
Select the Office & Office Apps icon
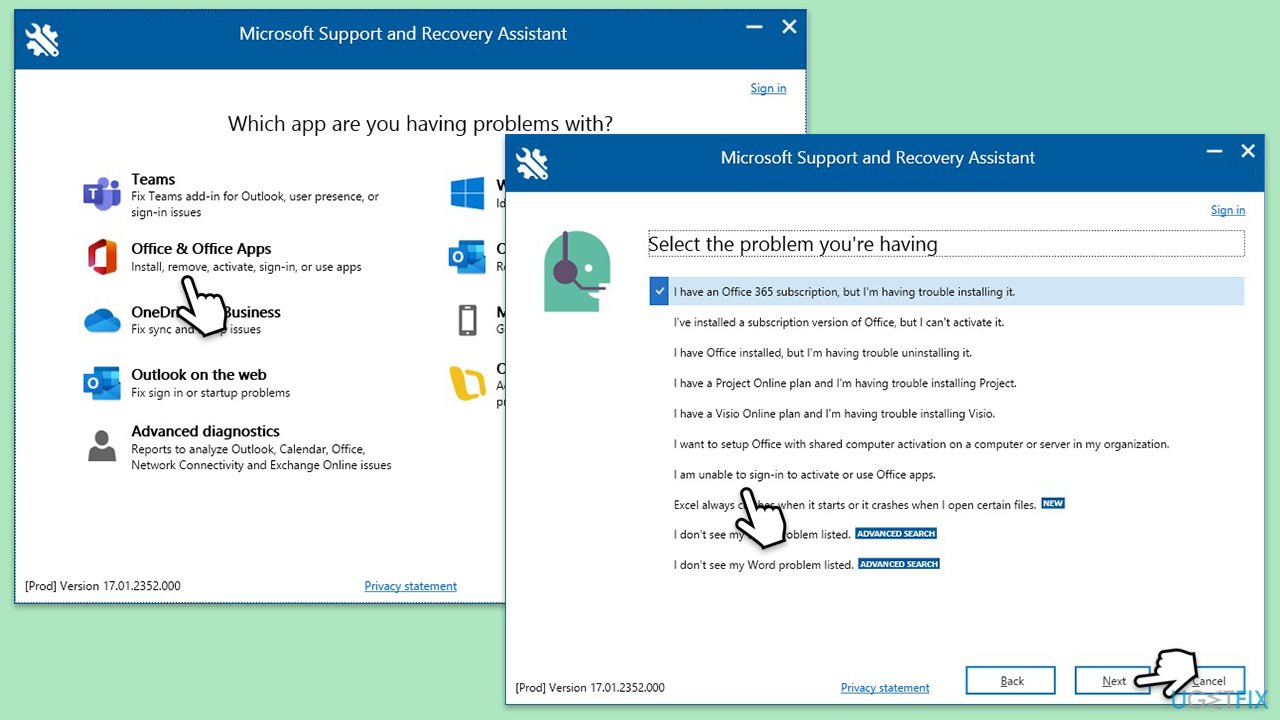click(x=102, y=257)
